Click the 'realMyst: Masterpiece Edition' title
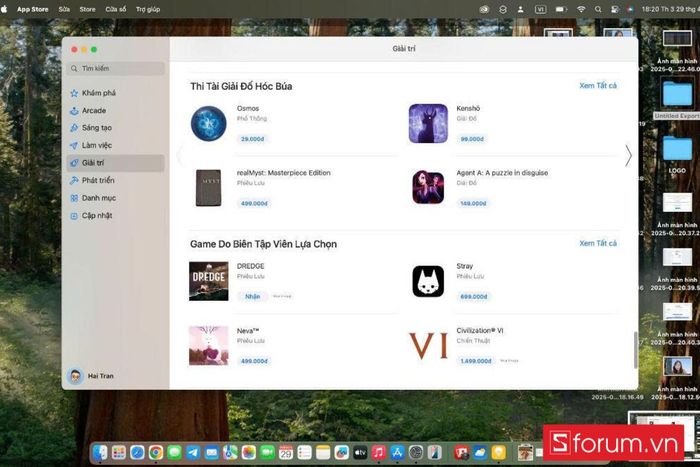700x467 pixels. 283,173
